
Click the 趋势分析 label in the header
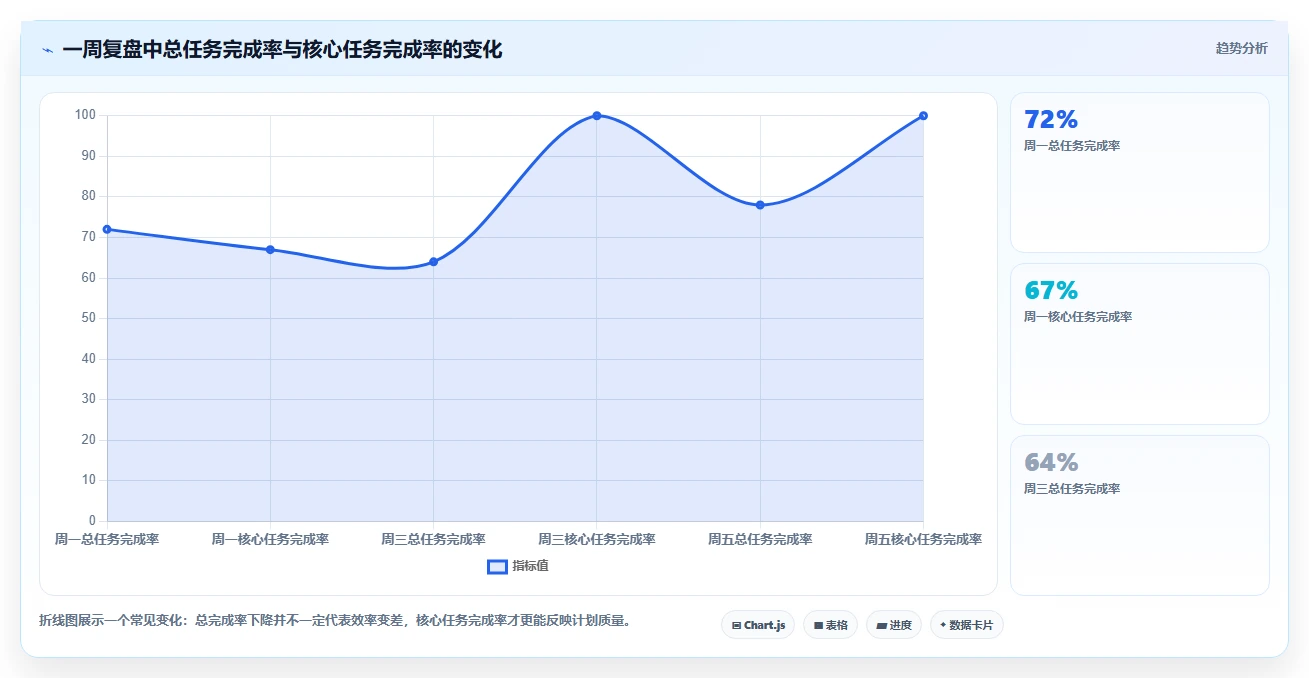pyautogui.click(x=1241, y=49)
